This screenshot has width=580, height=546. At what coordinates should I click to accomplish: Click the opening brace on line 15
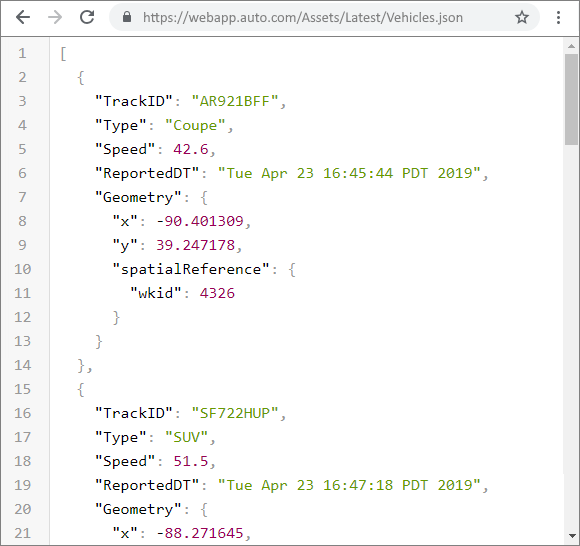click(x=81, y=390)
